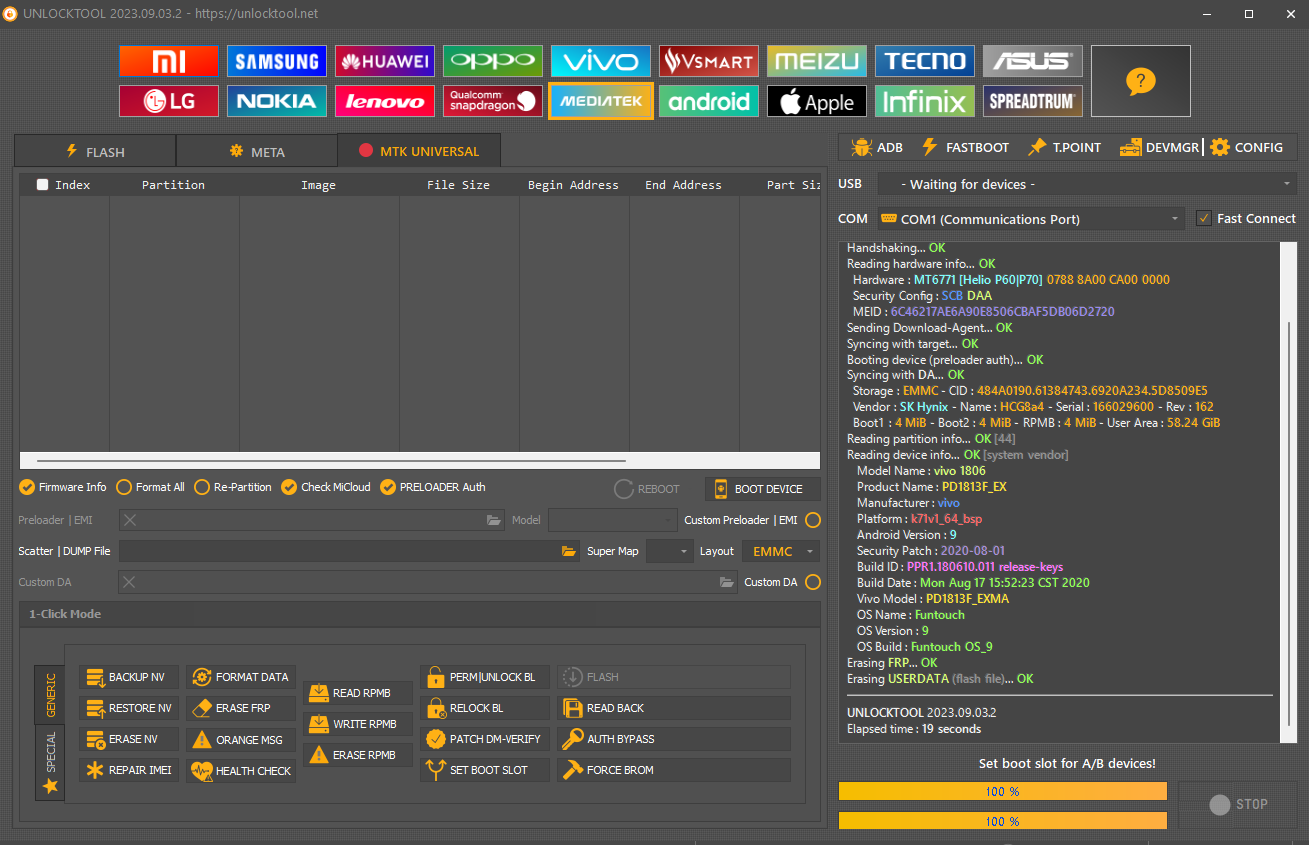The image size is (1309, 845).
Task: Click the AUTH BYPASS button
Action: click(x=674, y=739)
